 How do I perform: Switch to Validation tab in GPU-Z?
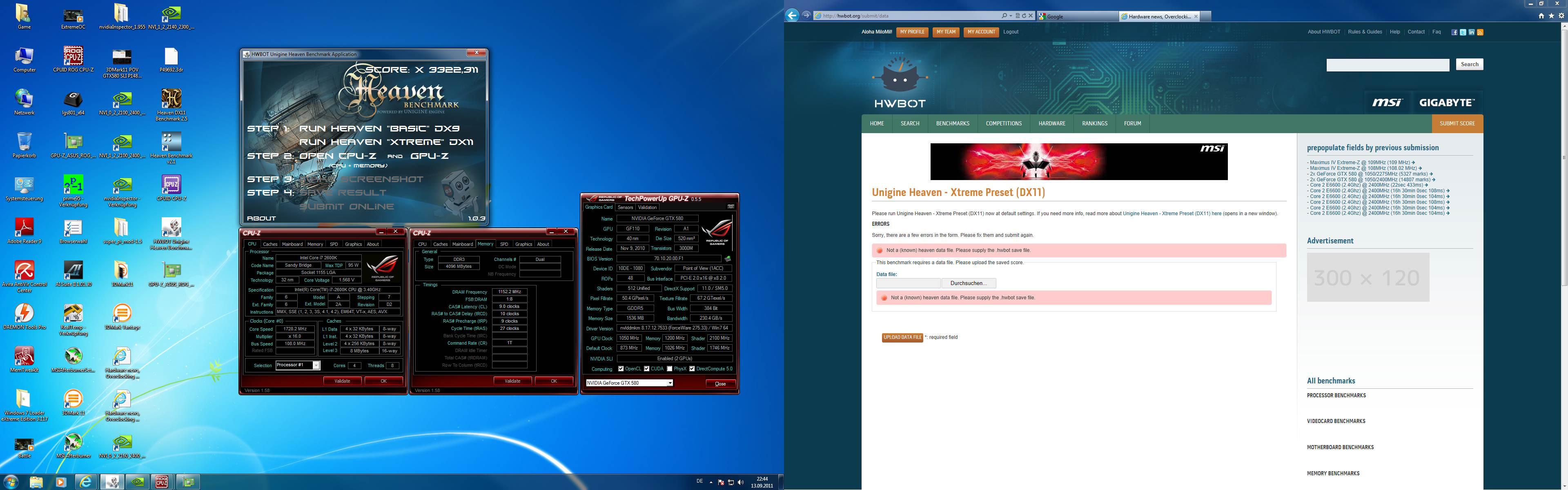coord(648,207)
